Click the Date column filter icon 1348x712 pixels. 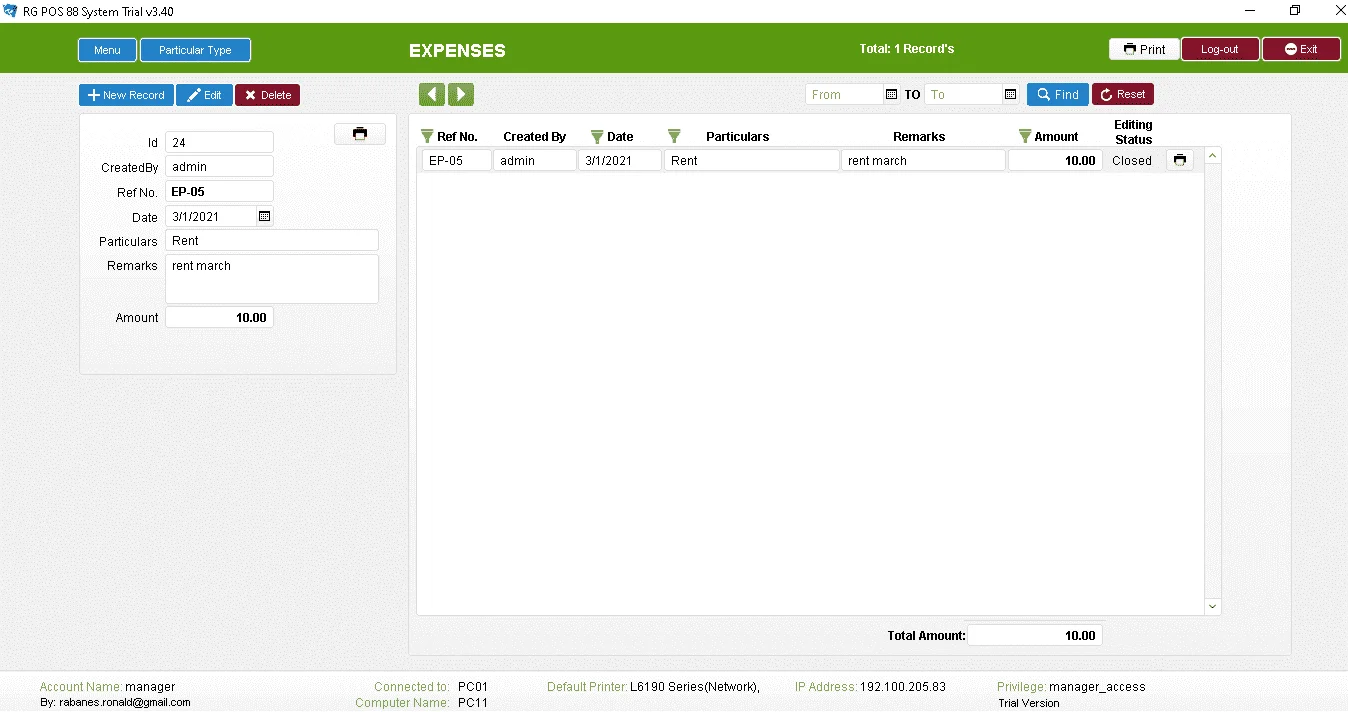click(x=597, y=136)
